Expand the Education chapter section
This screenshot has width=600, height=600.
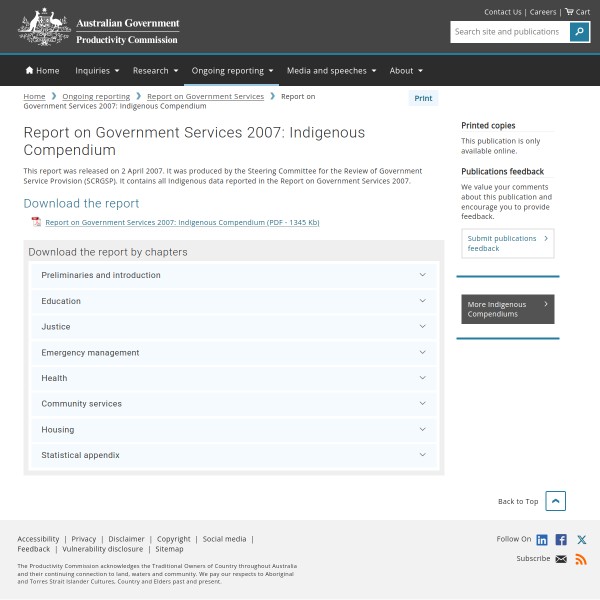[x=234, y=301]
